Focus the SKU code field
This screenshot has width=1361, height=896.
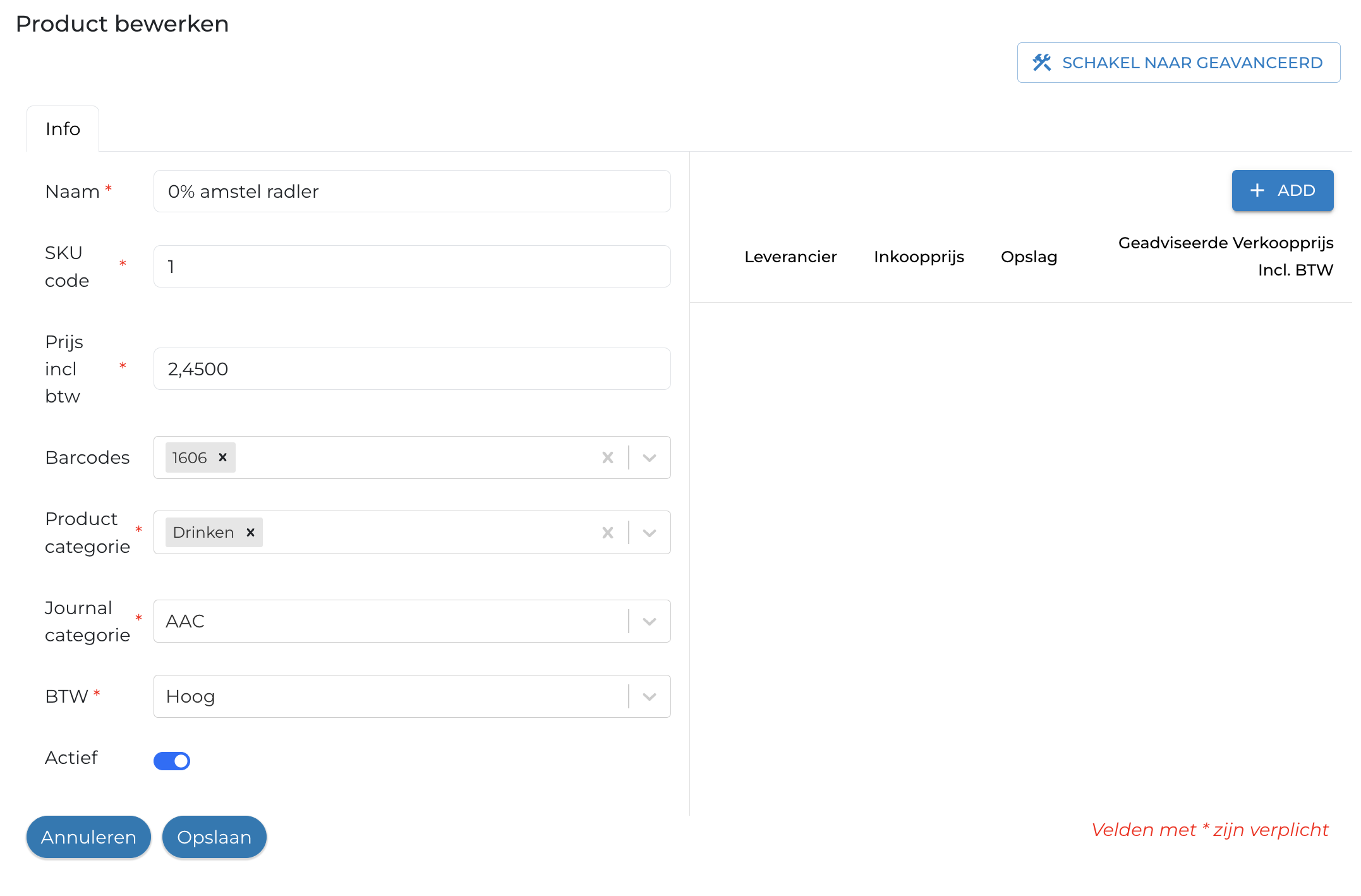[x=412, y=267]
